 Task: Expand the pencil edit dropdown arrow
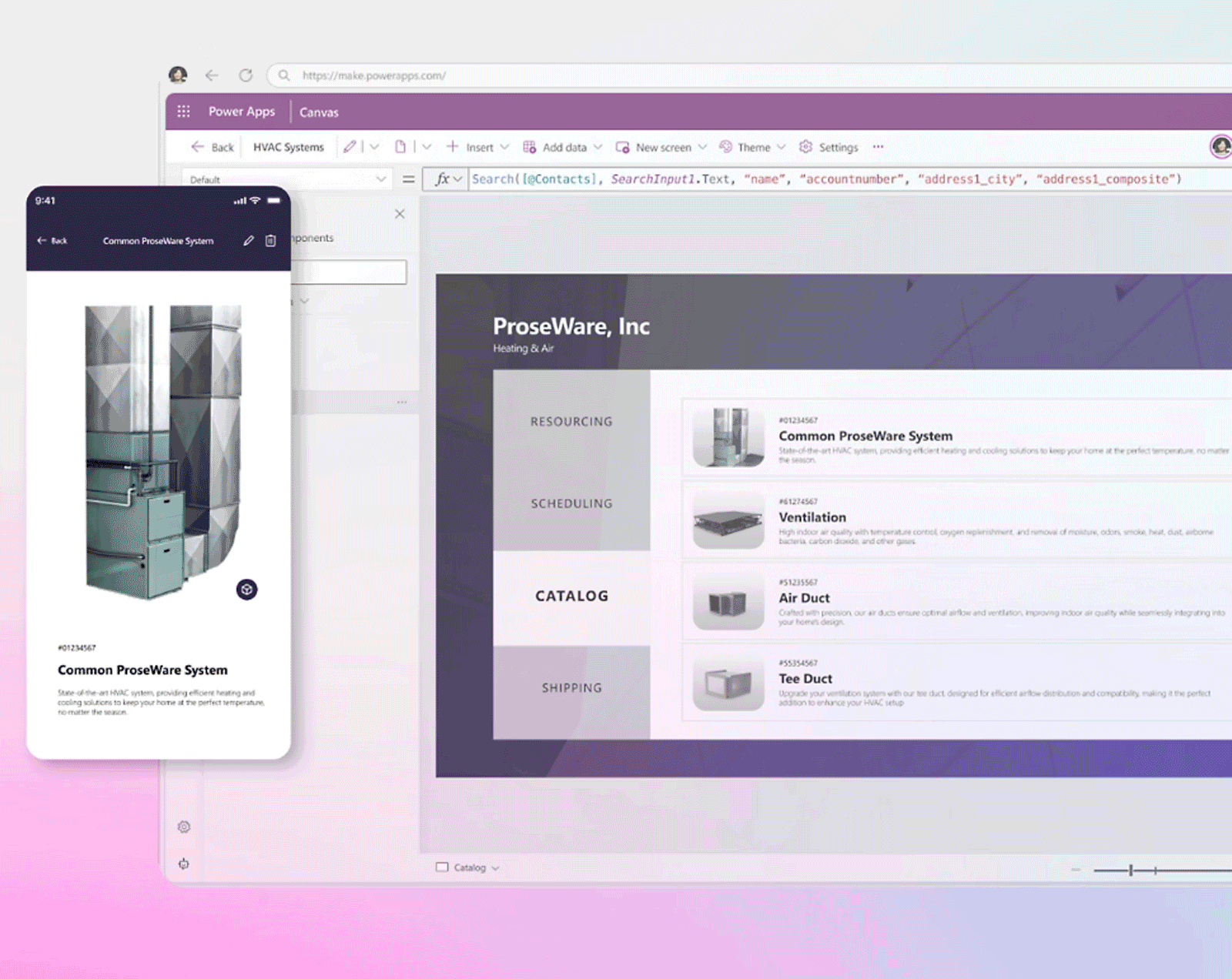point(375,146)
